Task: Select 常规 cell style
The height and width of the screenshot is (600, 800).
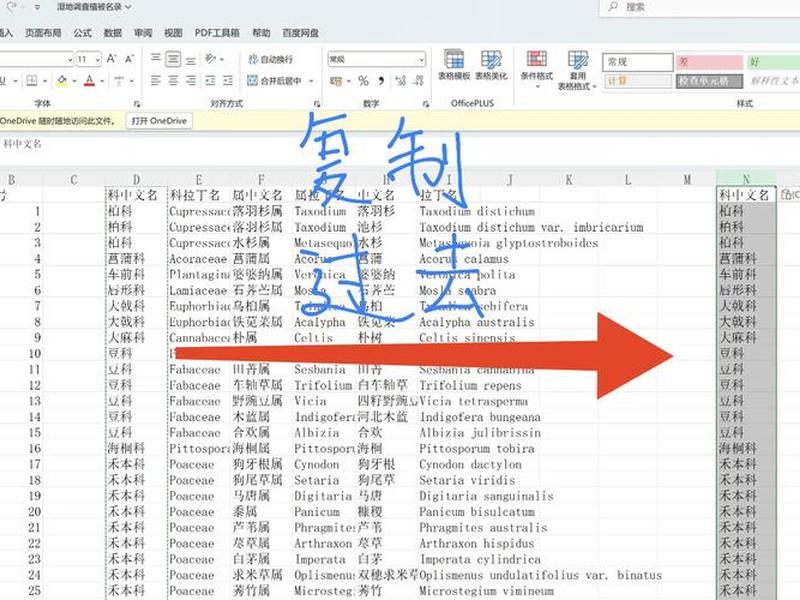Action: pos(638,62)
